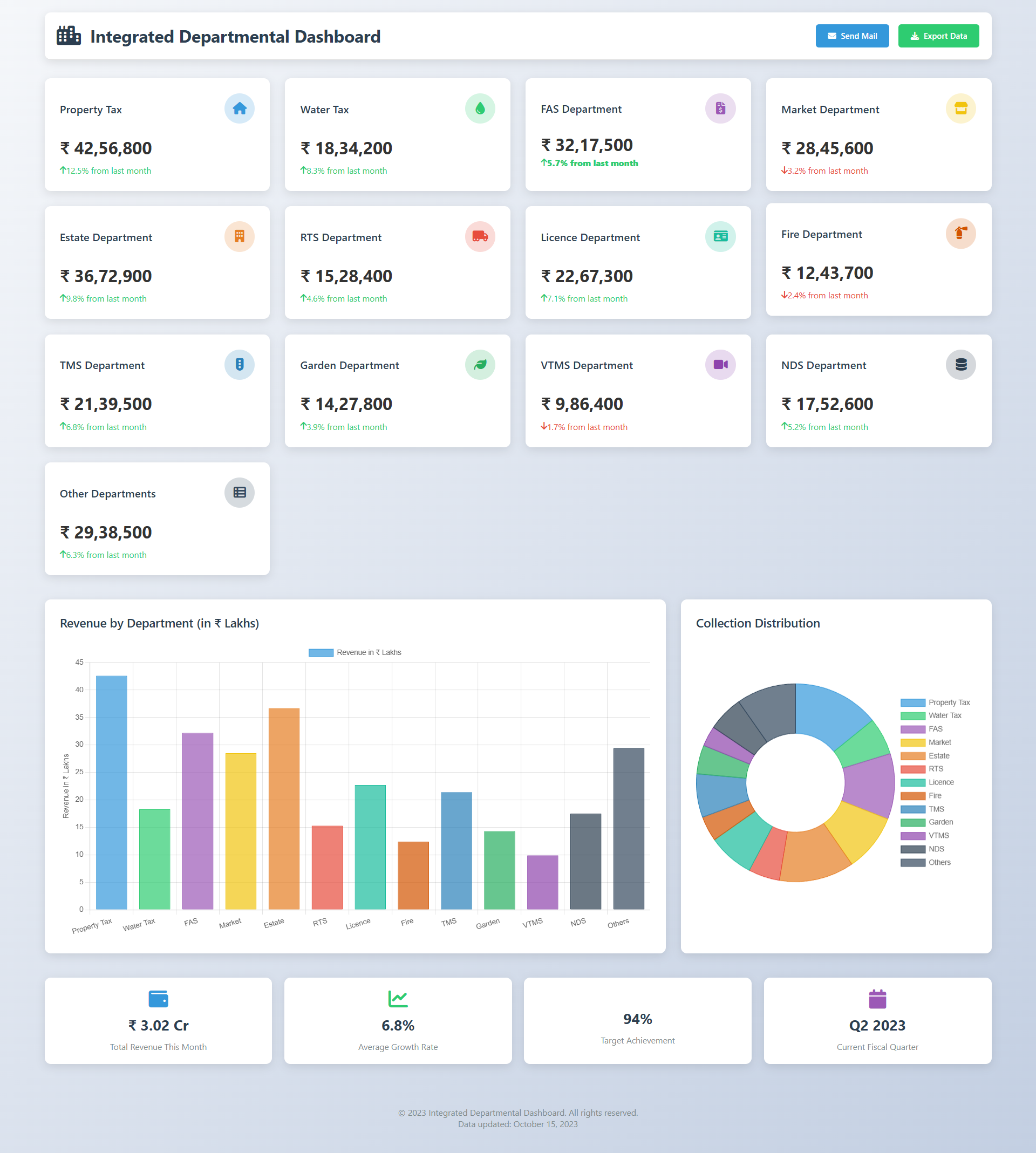Click the Send Mail button
Viewport: 1036px width, 1153px height.
click(851, 36)
